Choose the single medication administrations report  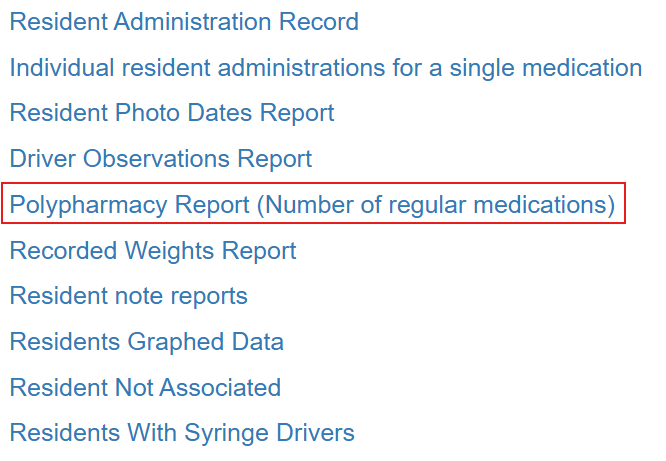click(326, 68)
